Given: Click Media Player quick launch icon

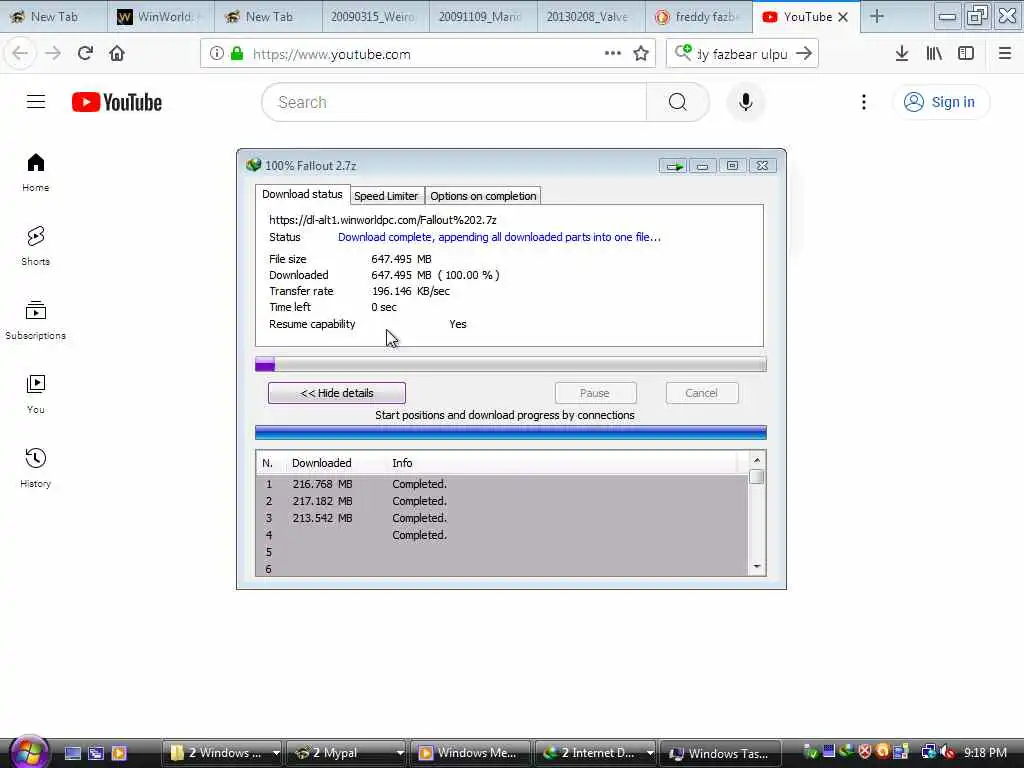Looking at the screenshot, I should [119, 753].
